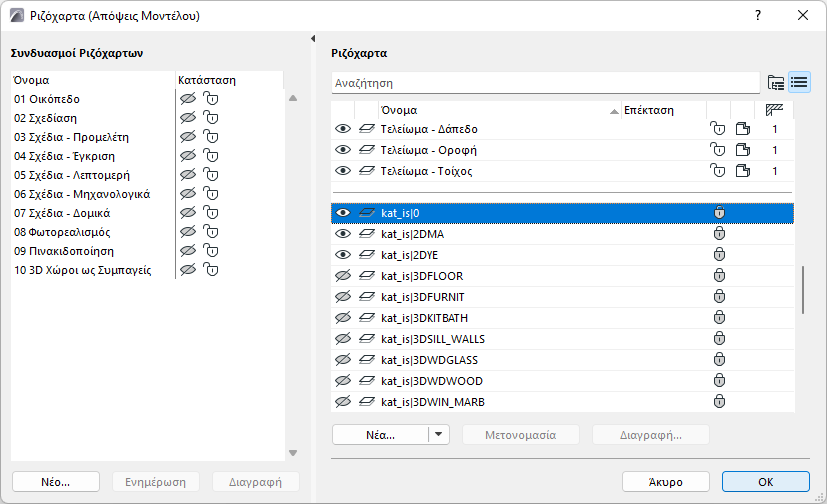Toggle visibility of 05 Σχέδια - Λεπτομερή combination
This screenshot has width=827, height=504.
tap(186, 175)
